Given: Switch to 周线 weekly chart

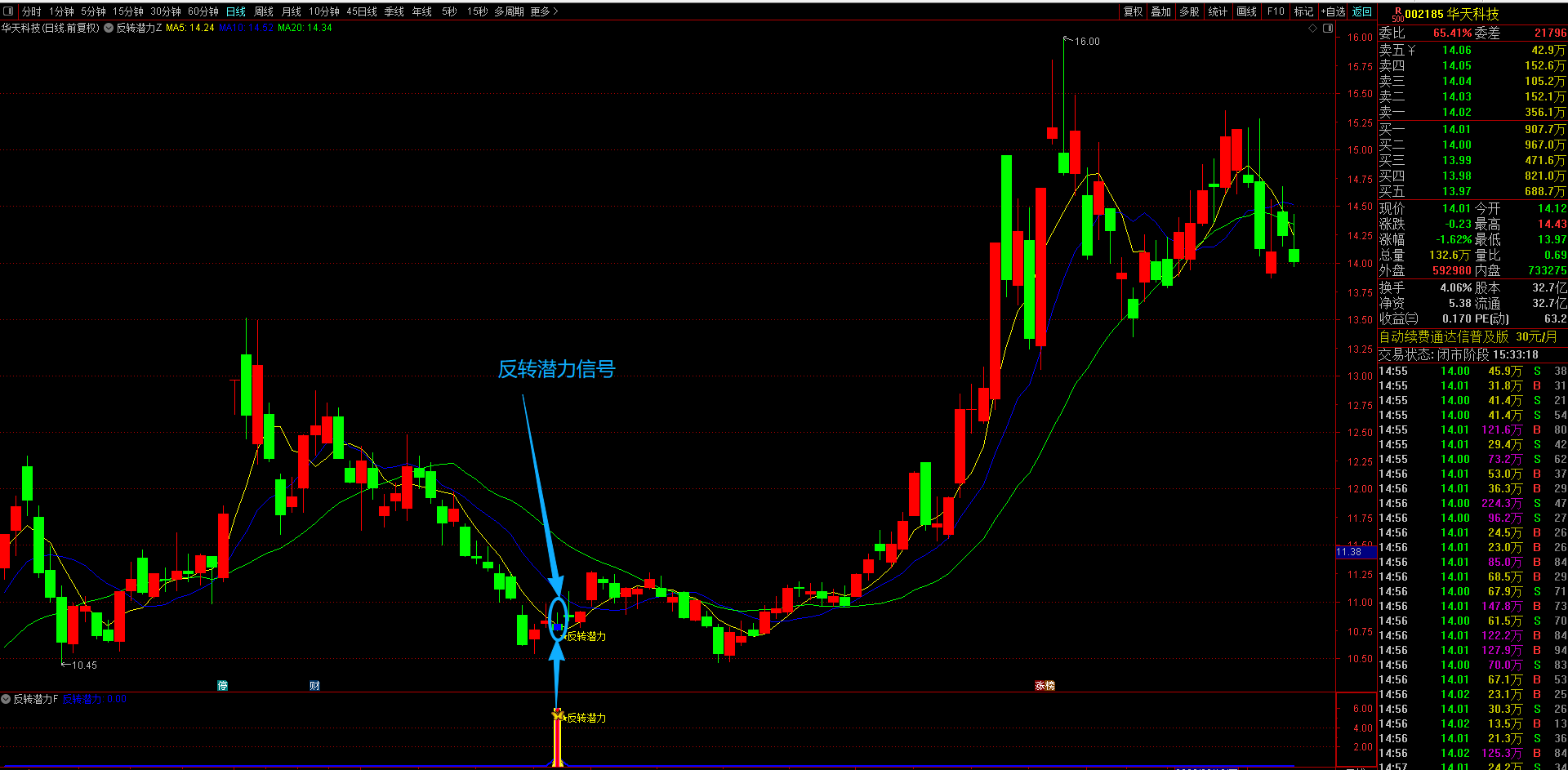Looking at the screenshot, I should (x=264, y=11).
